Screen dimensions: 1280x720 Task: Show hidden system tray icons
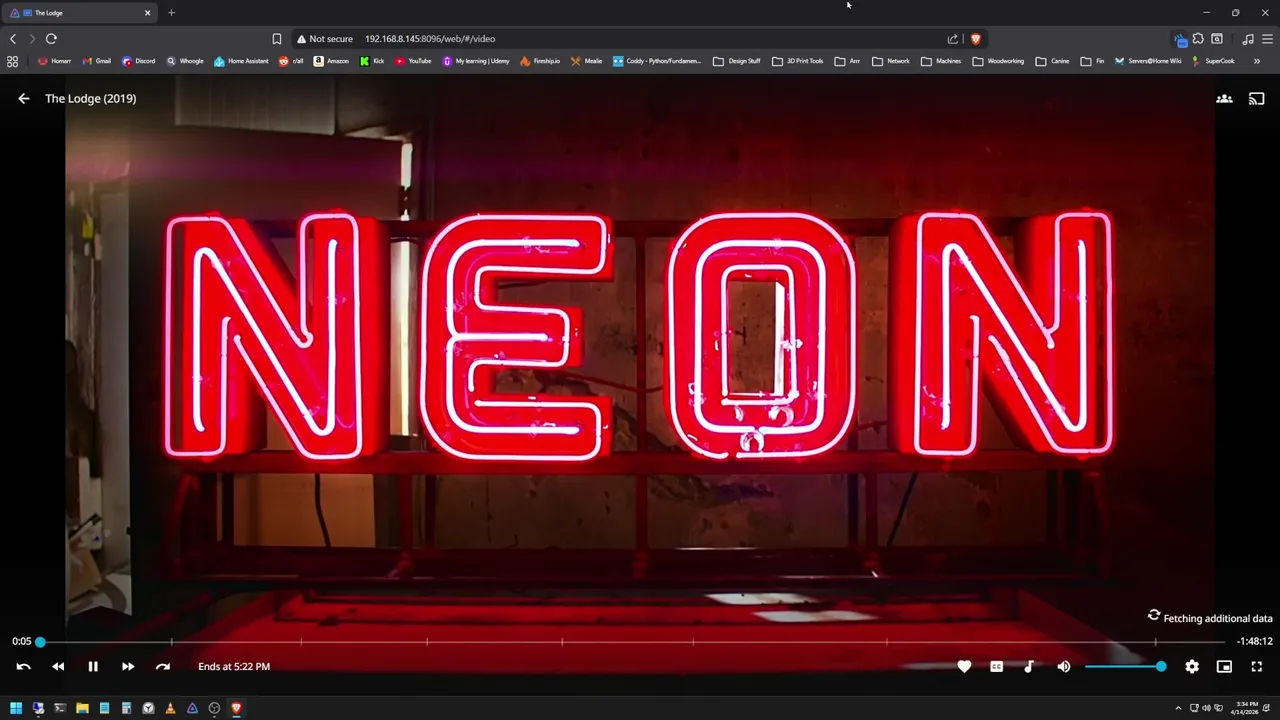click(1179, 708)
